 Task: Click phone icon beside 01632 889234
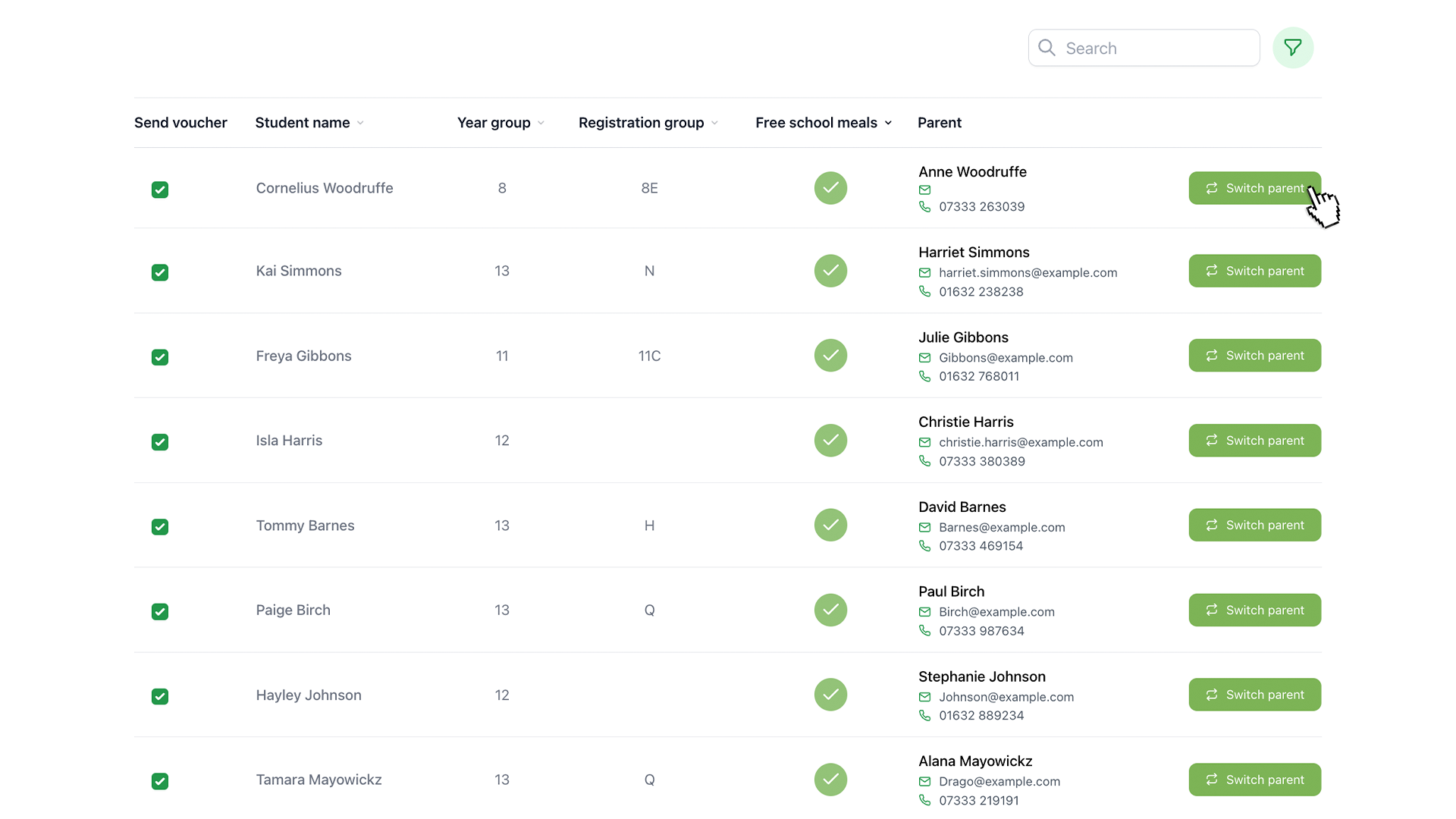pos(924,715)
